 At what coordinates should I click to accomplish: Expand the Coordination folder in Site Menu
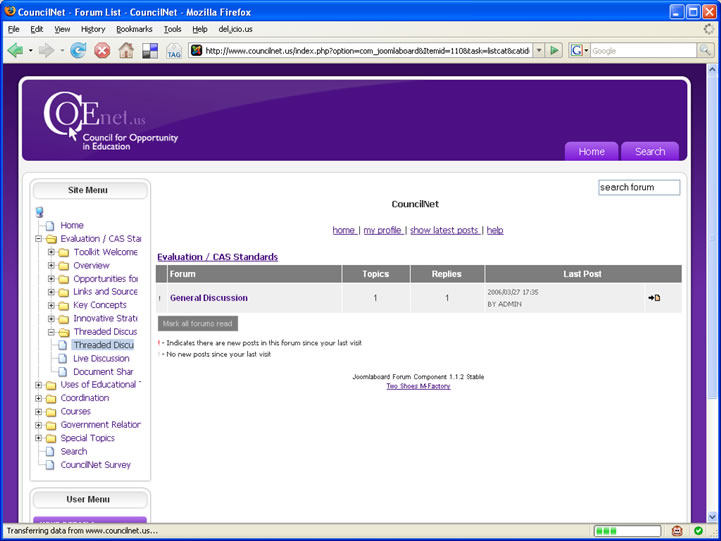[x=38, y=398]
